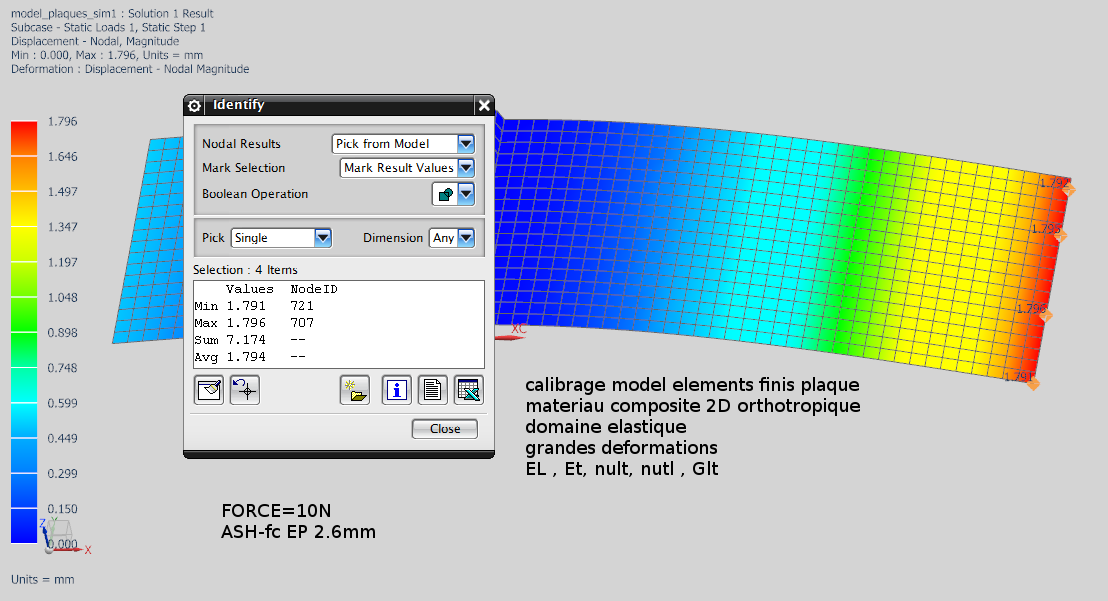Click the 'NodeID' column header

point(314,289)
